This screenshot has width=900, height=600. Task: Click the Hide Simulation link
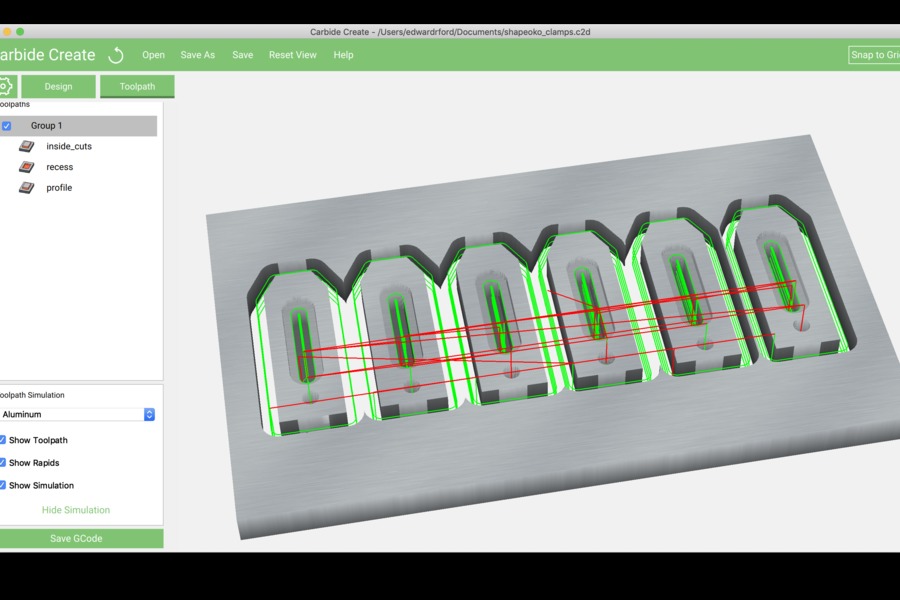76,510
